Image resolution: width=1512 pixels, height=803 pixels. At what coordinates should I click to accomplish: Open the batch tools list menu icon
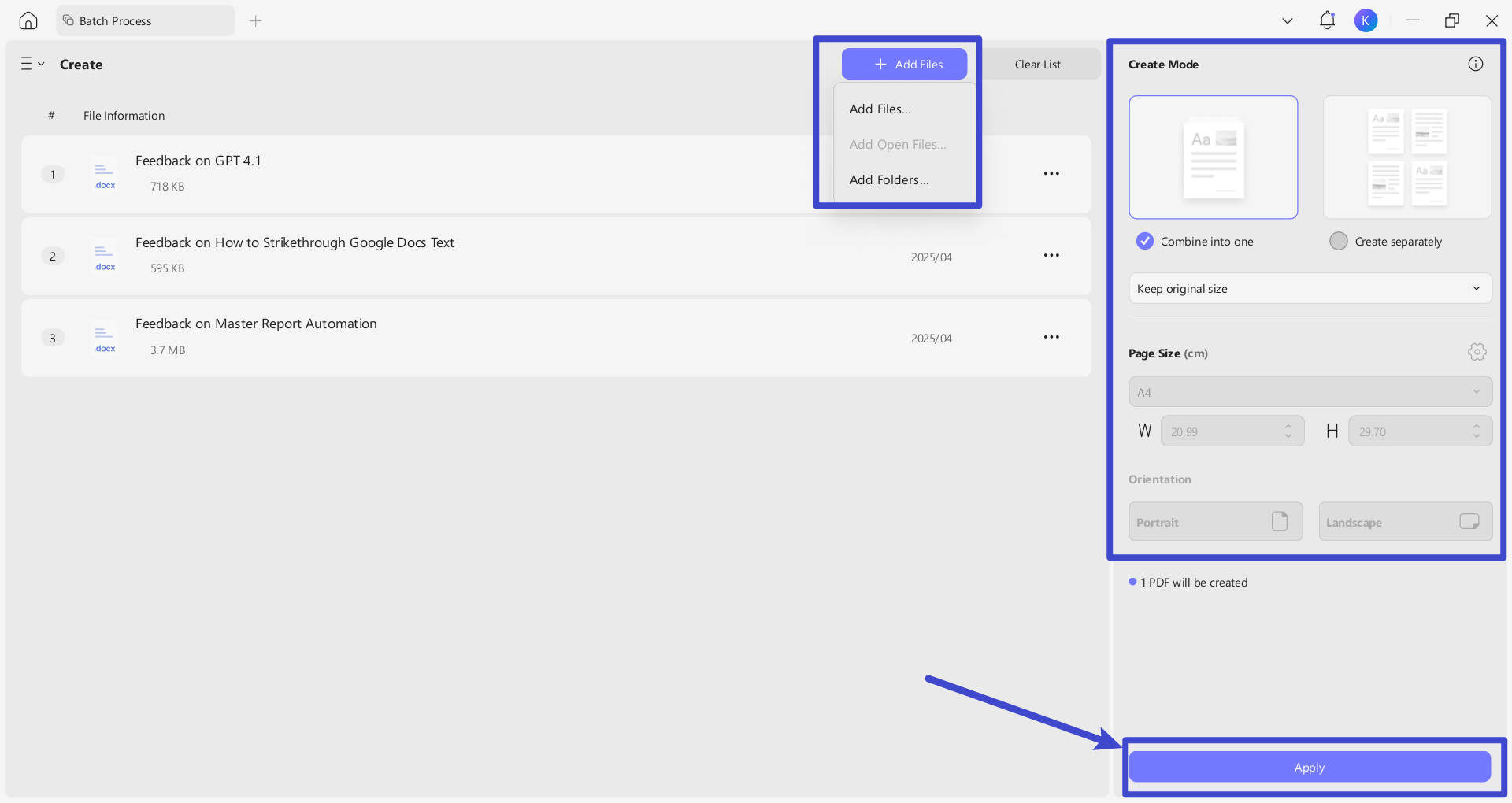[x=31, y=64]
